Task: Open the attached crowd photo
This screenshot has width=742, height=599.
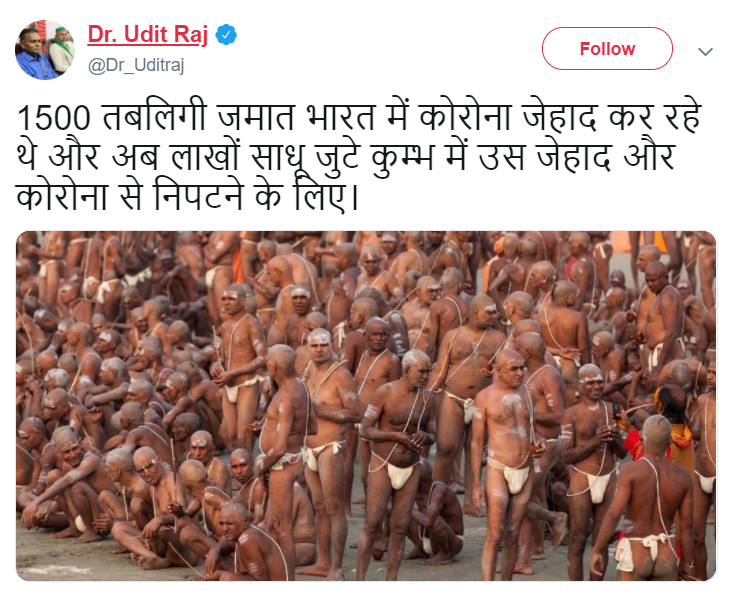Action: tap(366, 406)
